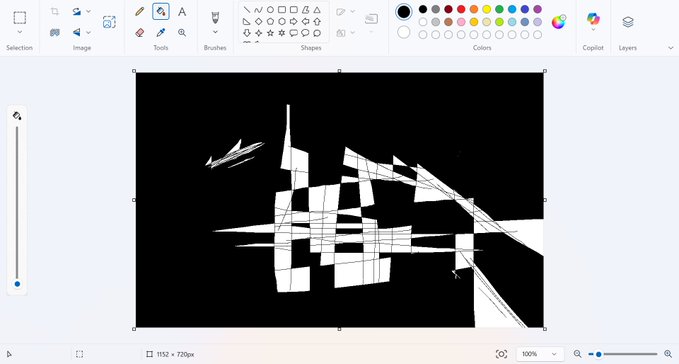Select the Eraser tool
Image resolution: width=679 pixels, height=364 pixels.
(139, 32)
